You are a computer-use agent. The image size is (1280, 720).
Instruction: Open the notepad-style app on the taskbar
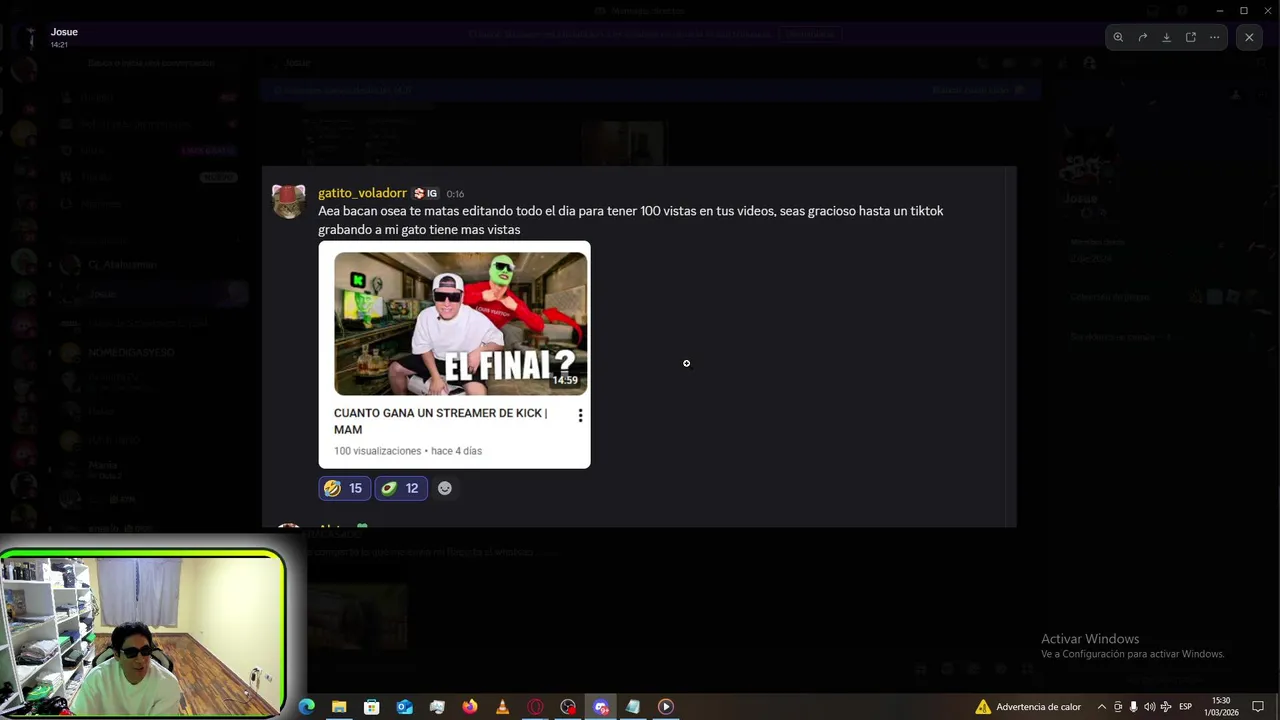(x=633, y=707)
